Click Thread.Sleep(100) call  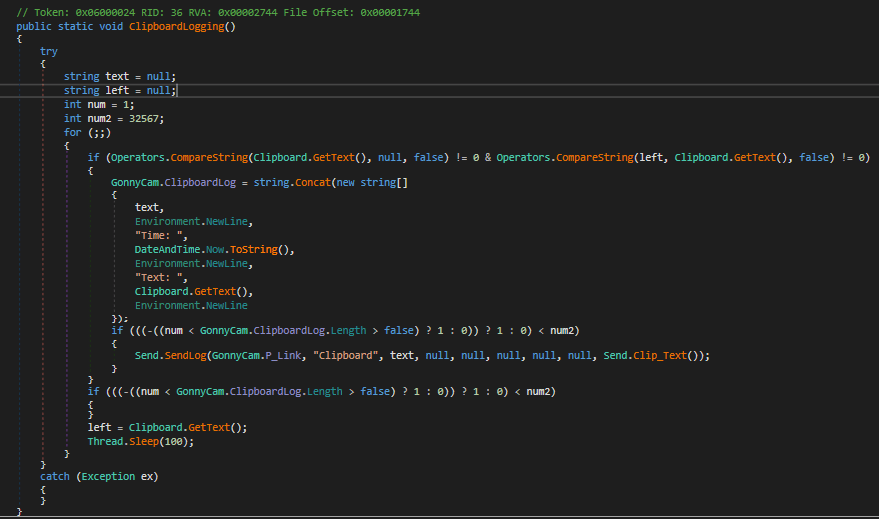click(x=138, y=442)
